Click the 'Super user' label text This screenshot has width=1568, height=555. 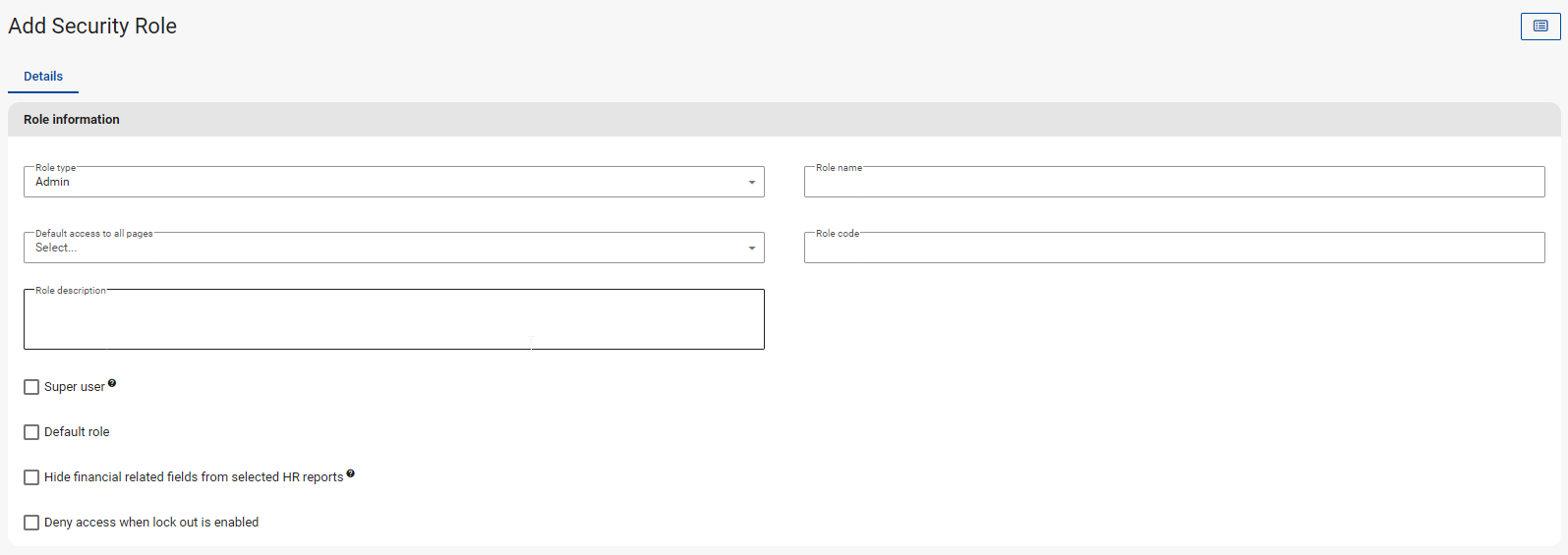[x=74, y=387]
